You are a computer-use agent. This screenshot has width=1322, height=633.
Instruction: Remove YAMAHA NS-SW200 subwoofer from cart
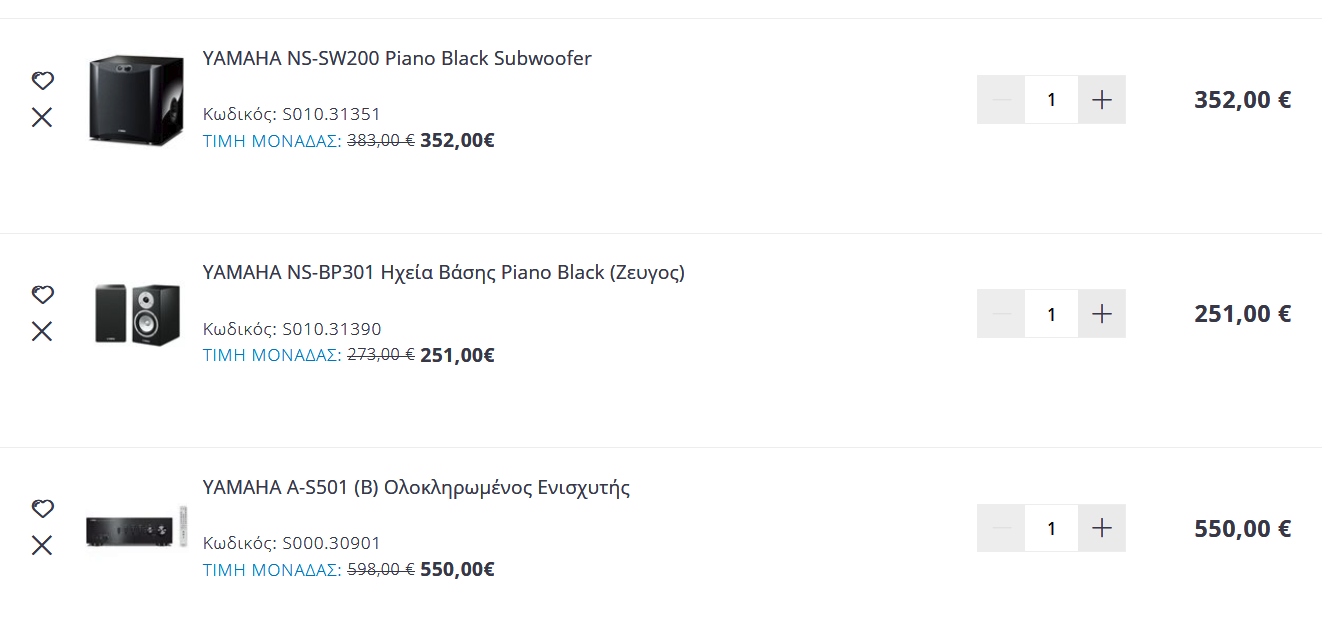click(42, 117)
